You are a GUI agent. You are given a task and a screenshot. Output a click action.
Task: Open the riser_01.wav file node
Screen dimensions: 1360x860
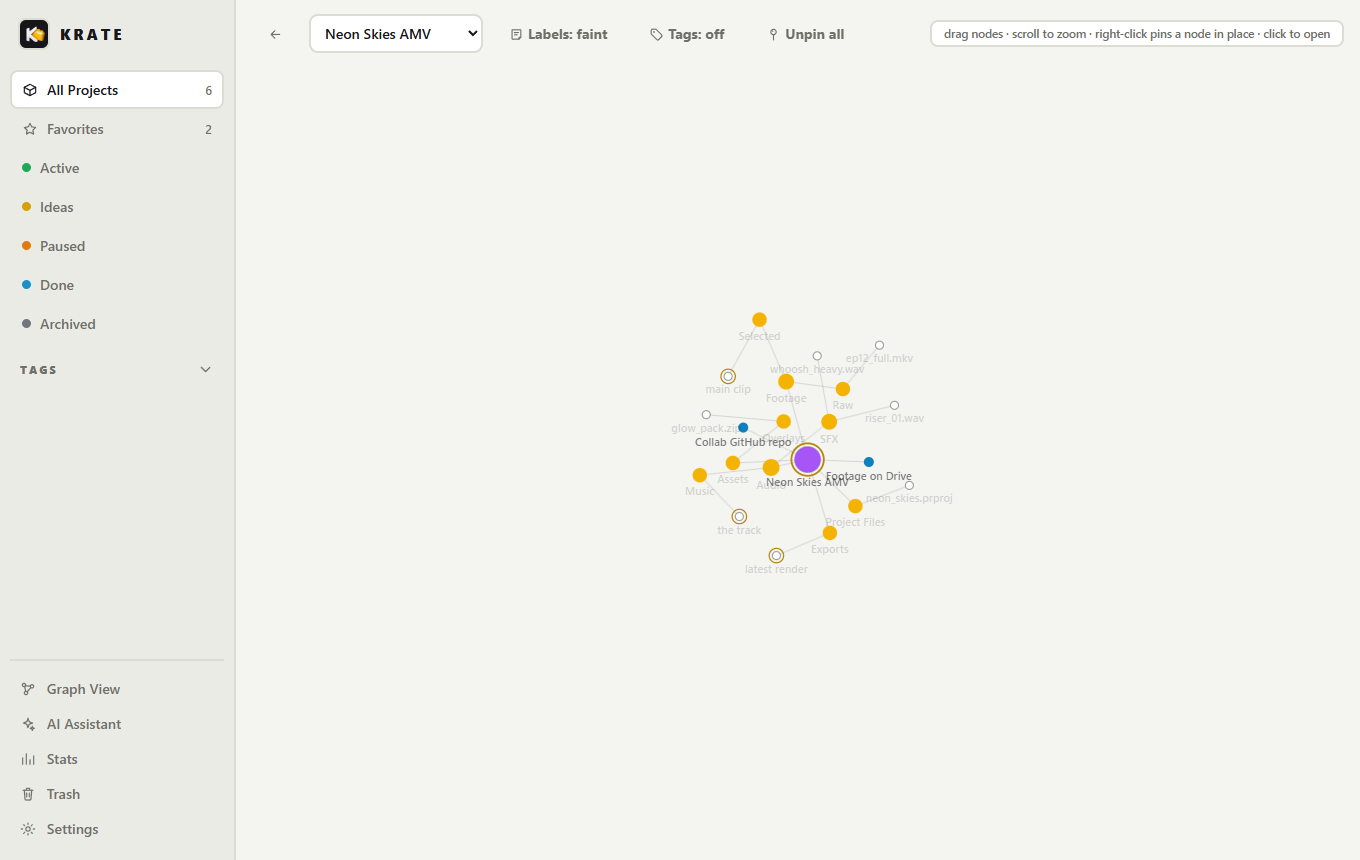tap(895, 406)
